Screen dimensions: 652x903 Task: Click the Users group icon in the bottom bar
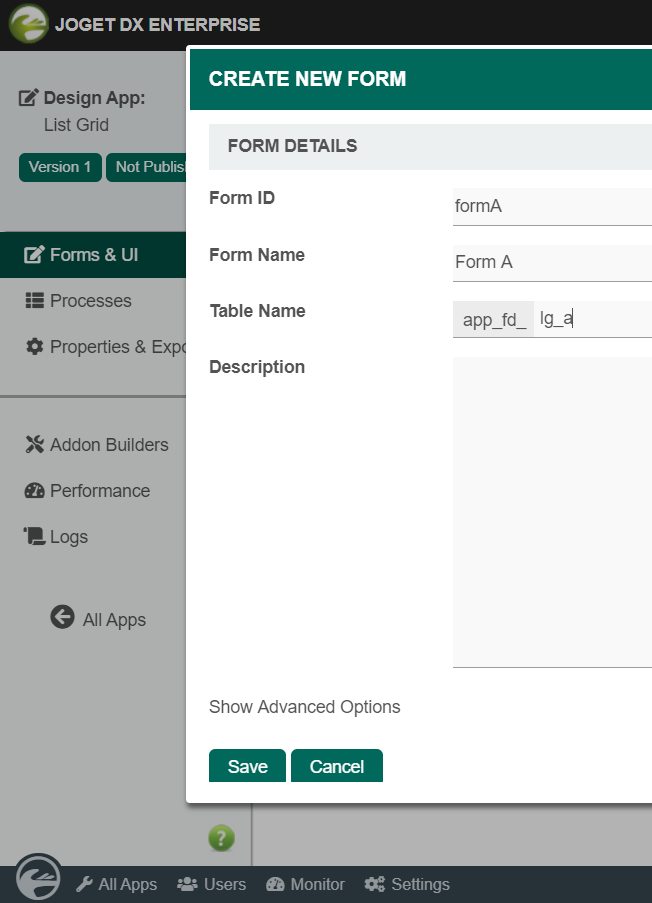[x=187, y=884]
